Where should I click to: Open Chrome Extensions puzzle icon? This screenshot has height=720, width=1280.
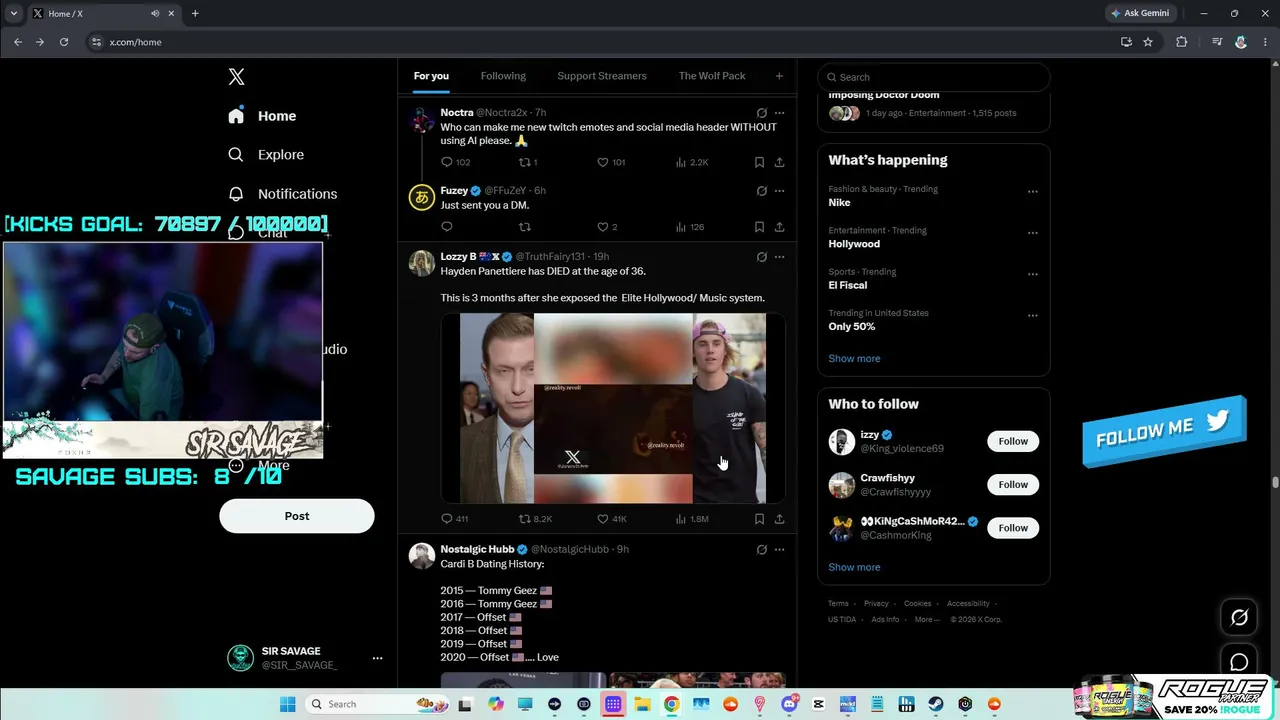(x=1181, y=42)
